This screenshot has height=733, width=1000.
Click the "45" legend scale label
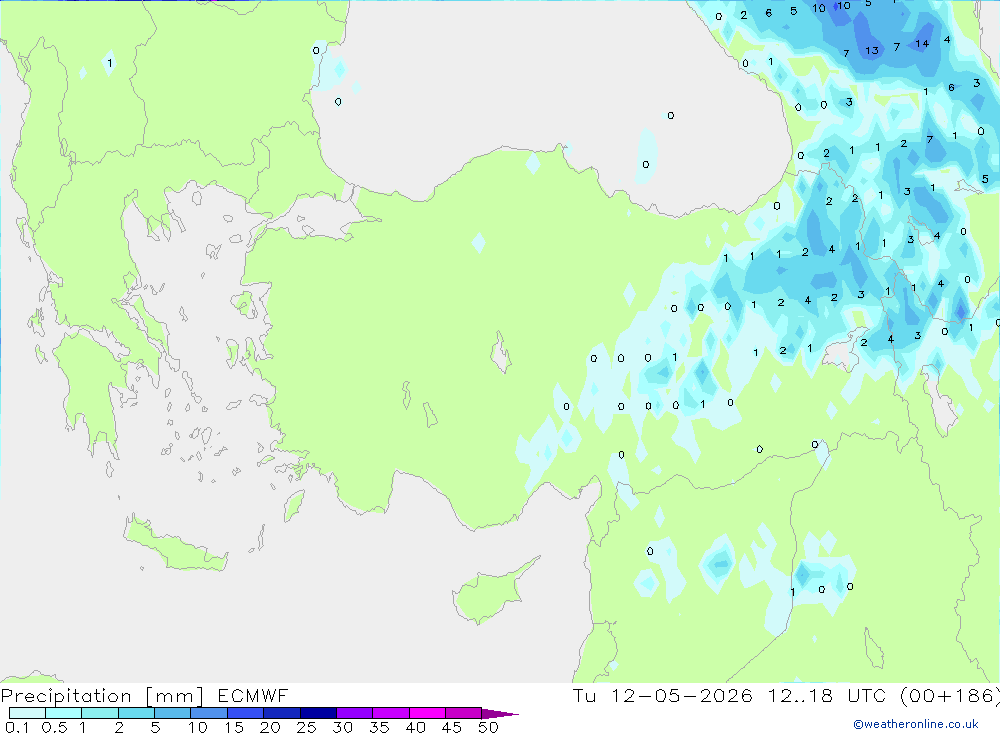[x=452, y=727]
